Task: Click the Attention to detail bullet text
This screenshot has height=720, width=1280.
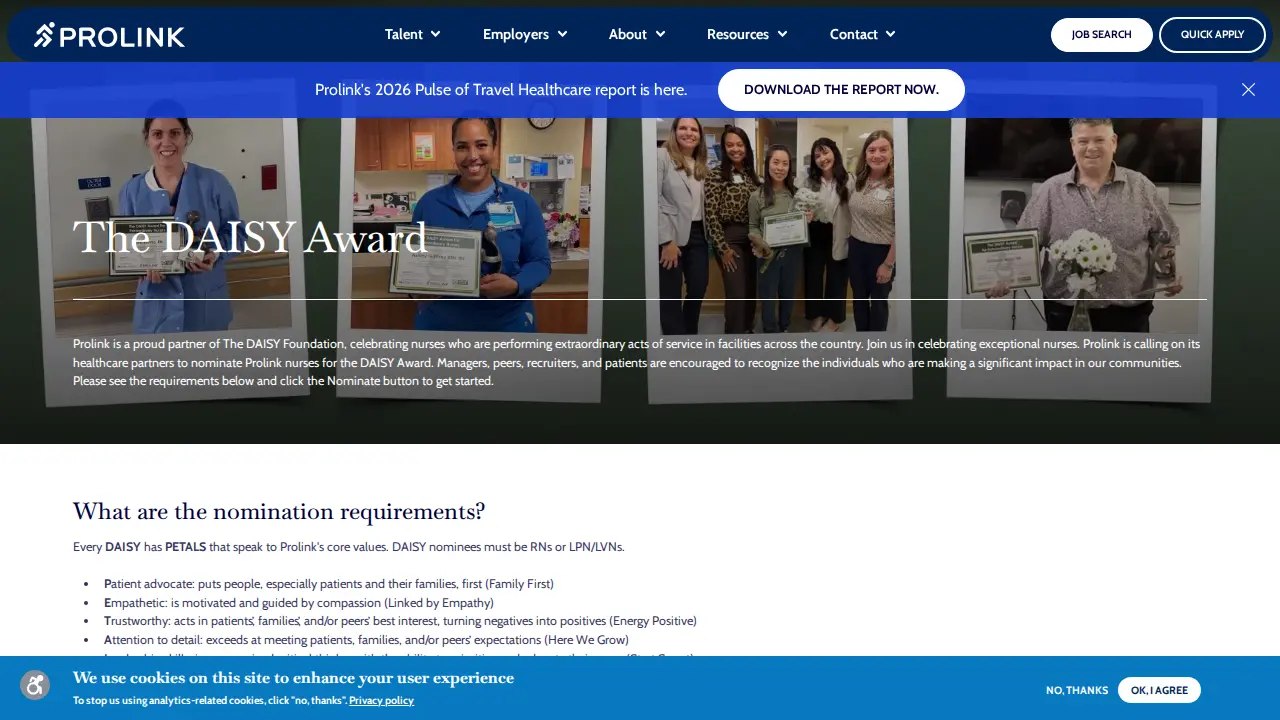Action: [366, 640]
